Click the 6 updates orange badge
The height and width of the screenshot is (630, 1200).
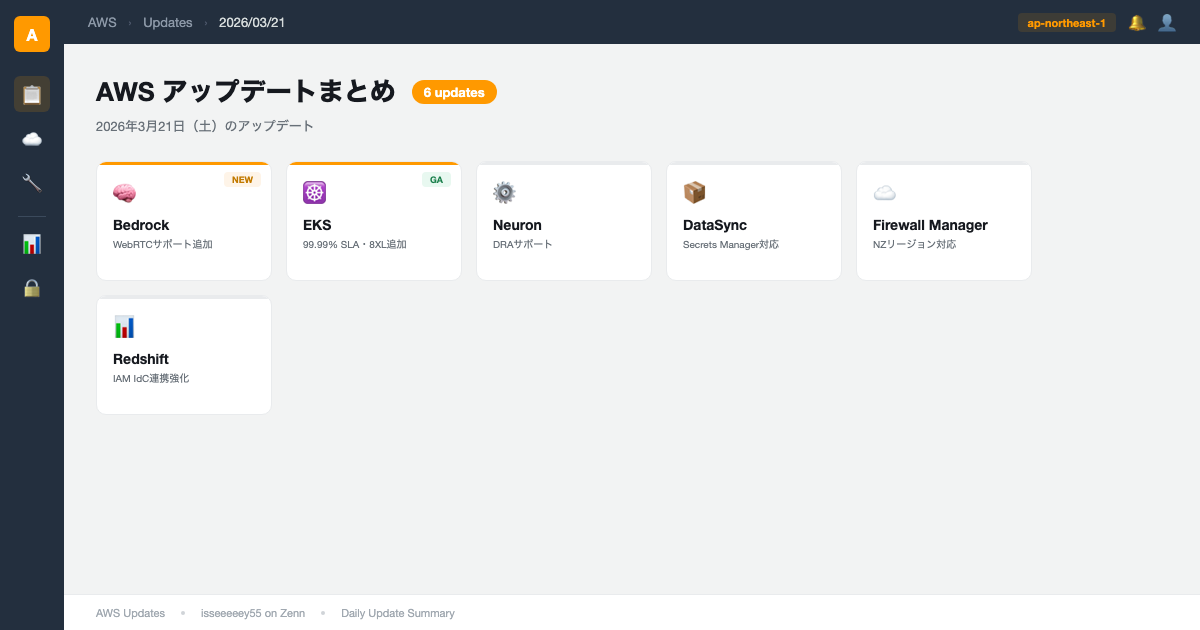454,92
